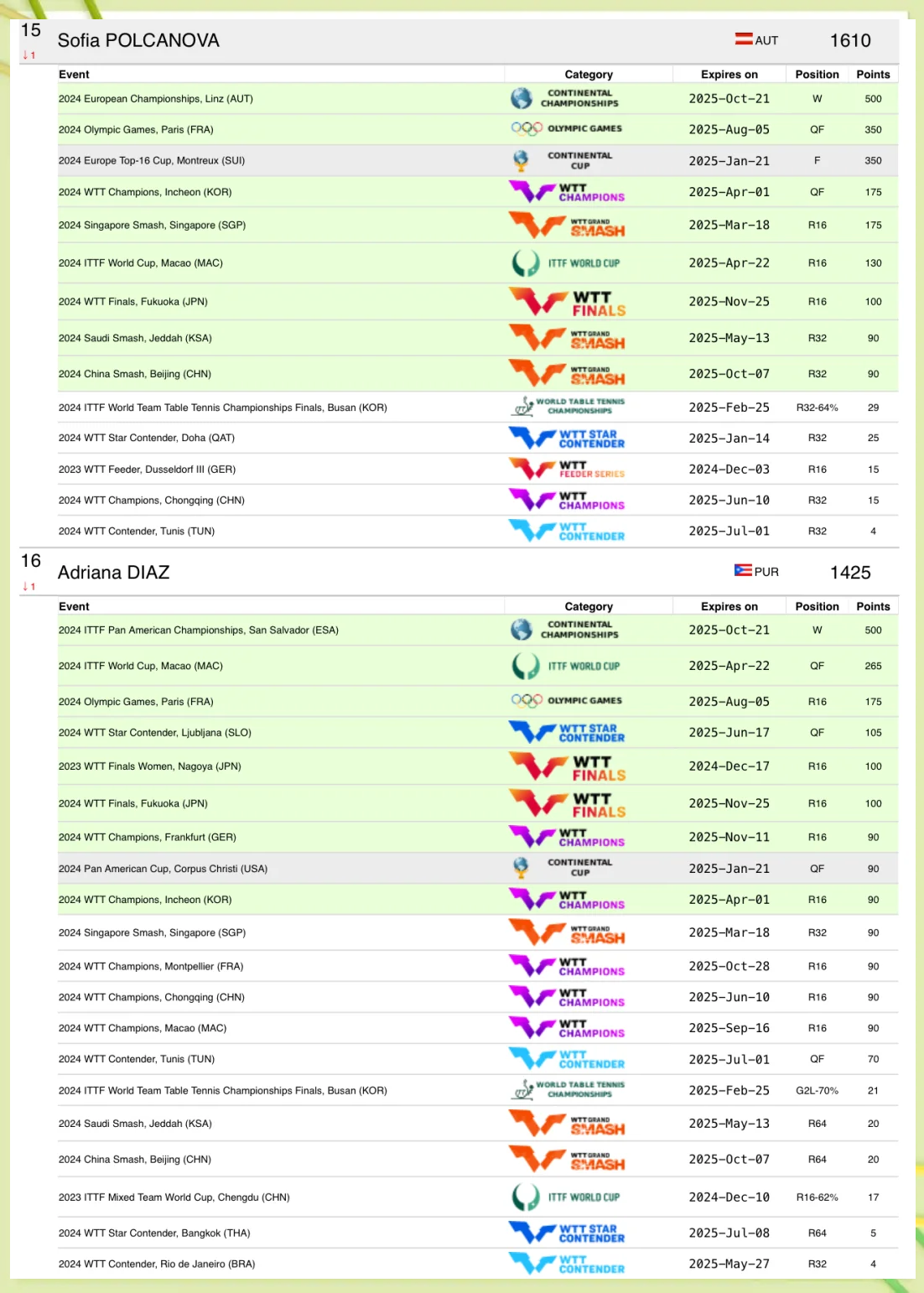Click '2024 Pan American Cup, Corpus Christi (USA)' event
Viewport: 924px width, 1293px height.
[x=164, y=870]
